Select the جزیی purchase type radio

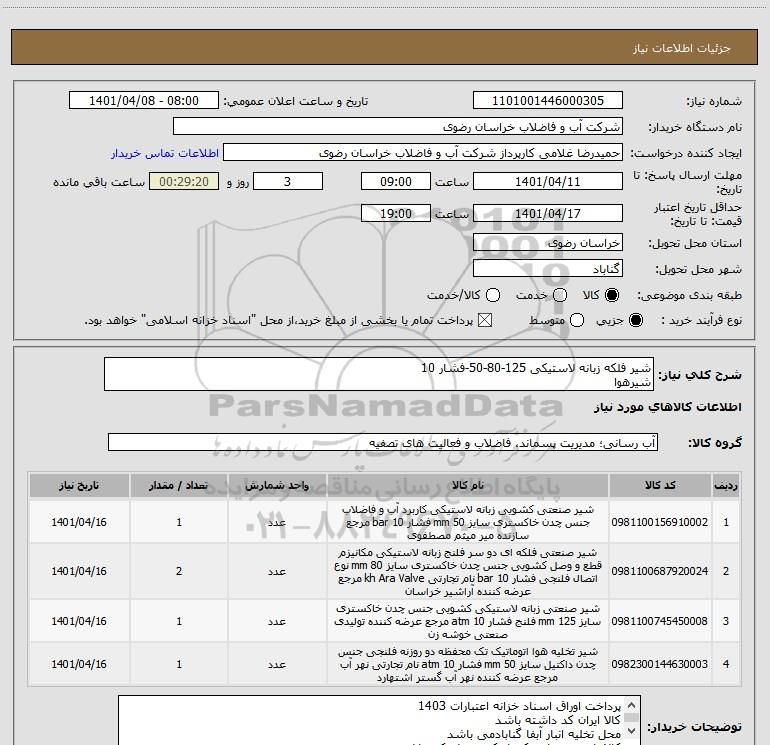[636, 320]
